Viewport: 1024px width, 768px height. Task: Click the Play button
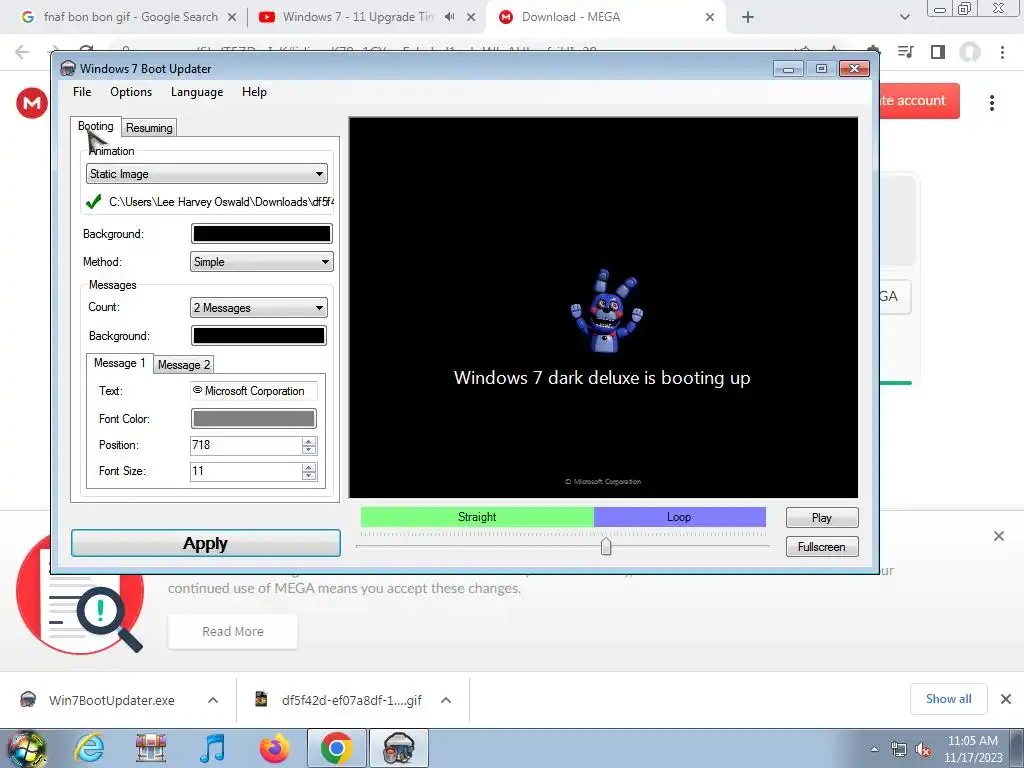coord(822,518)
